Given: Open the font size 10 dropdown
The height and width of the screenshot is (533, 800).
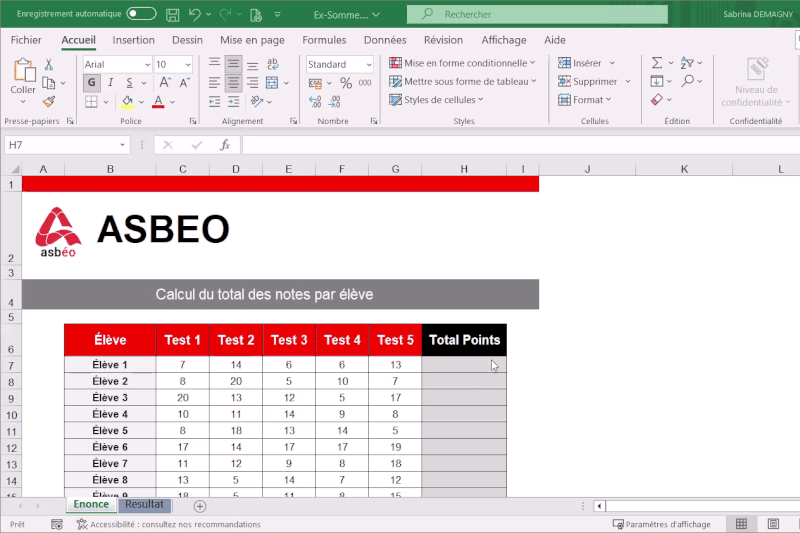Looking at the screenshot, I should pyautogui.click(x=188, y=65).
